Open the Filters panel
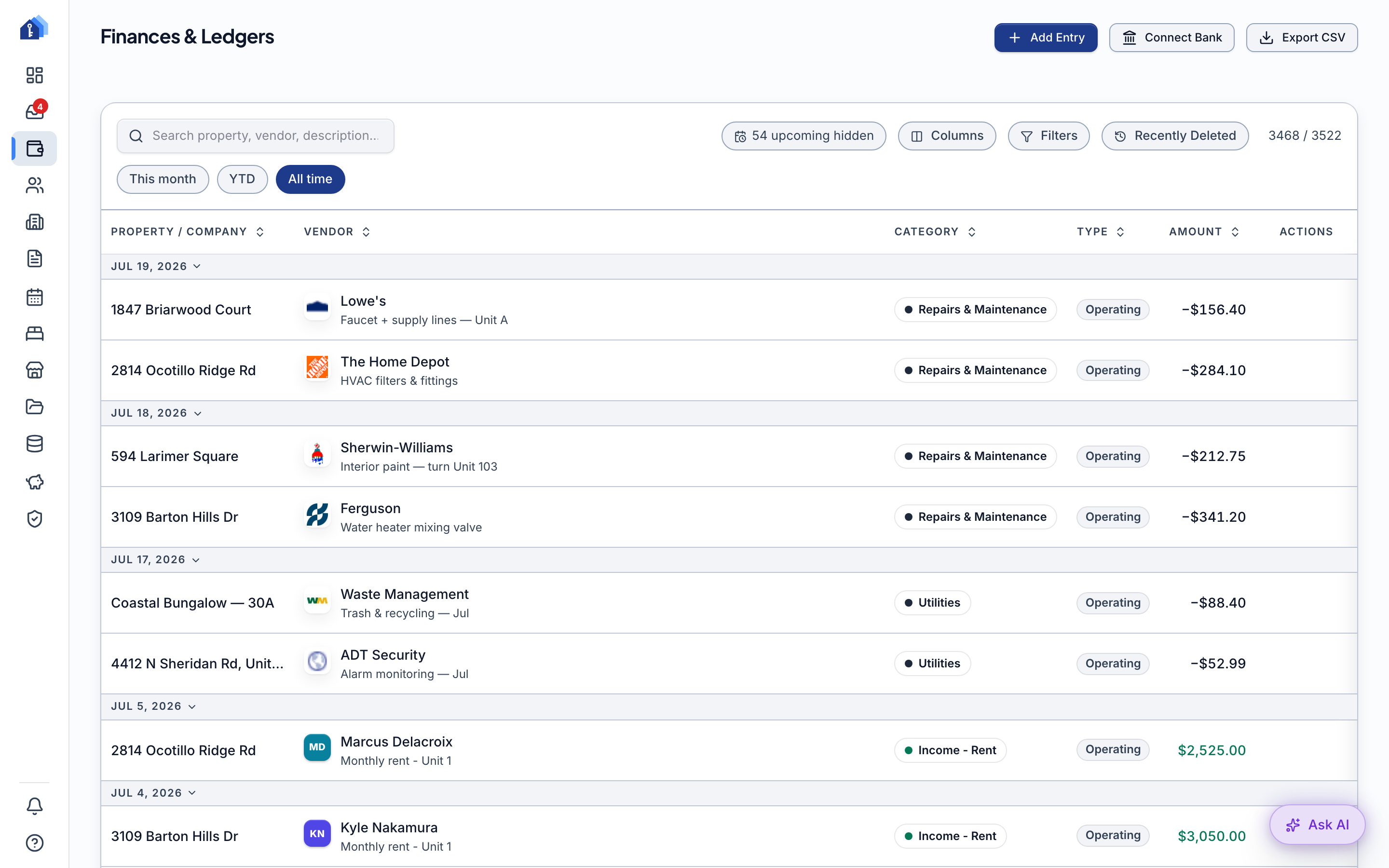Screen dimensions: 1389x868 (x=1049, y=136)
